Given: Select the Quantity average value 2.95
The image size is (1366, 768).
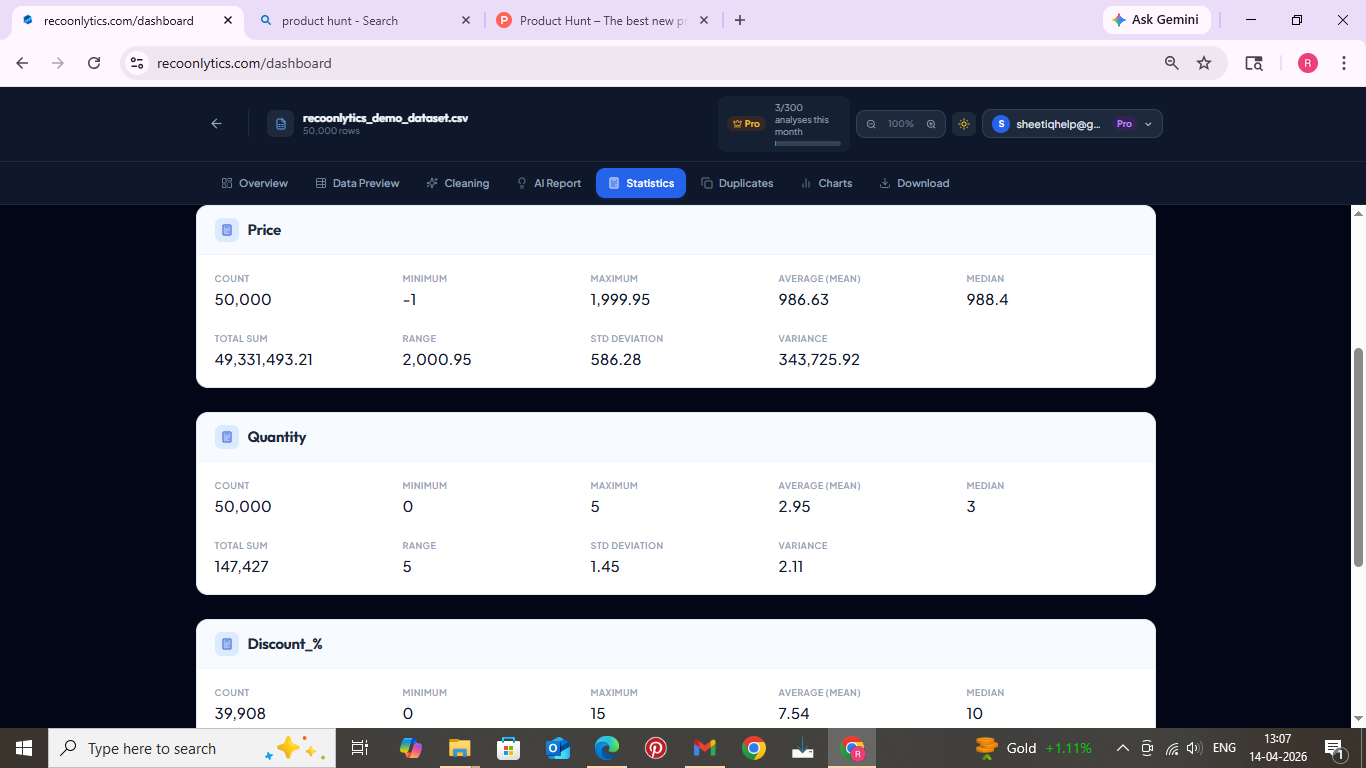Looking at the screenshot, I should [x=795, y=507].
